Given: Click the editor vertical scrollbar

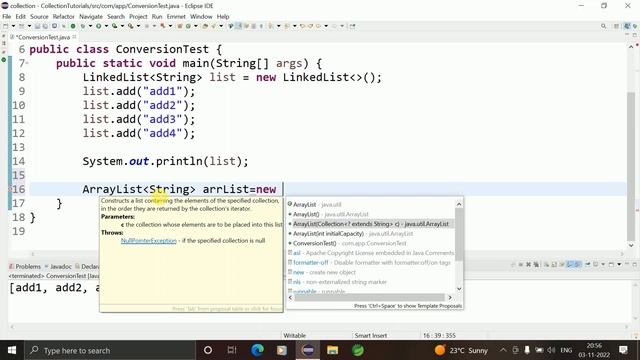Looking at the screenshot, I should click(x=631, y=163).
